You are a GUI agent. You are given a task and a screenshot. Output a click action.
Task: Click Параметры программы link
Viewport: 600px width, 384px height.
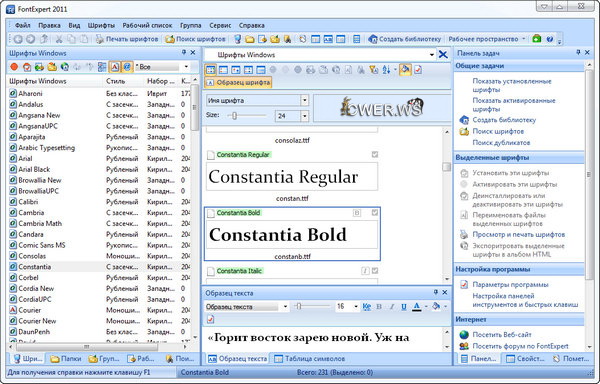(x=510, y=285)
